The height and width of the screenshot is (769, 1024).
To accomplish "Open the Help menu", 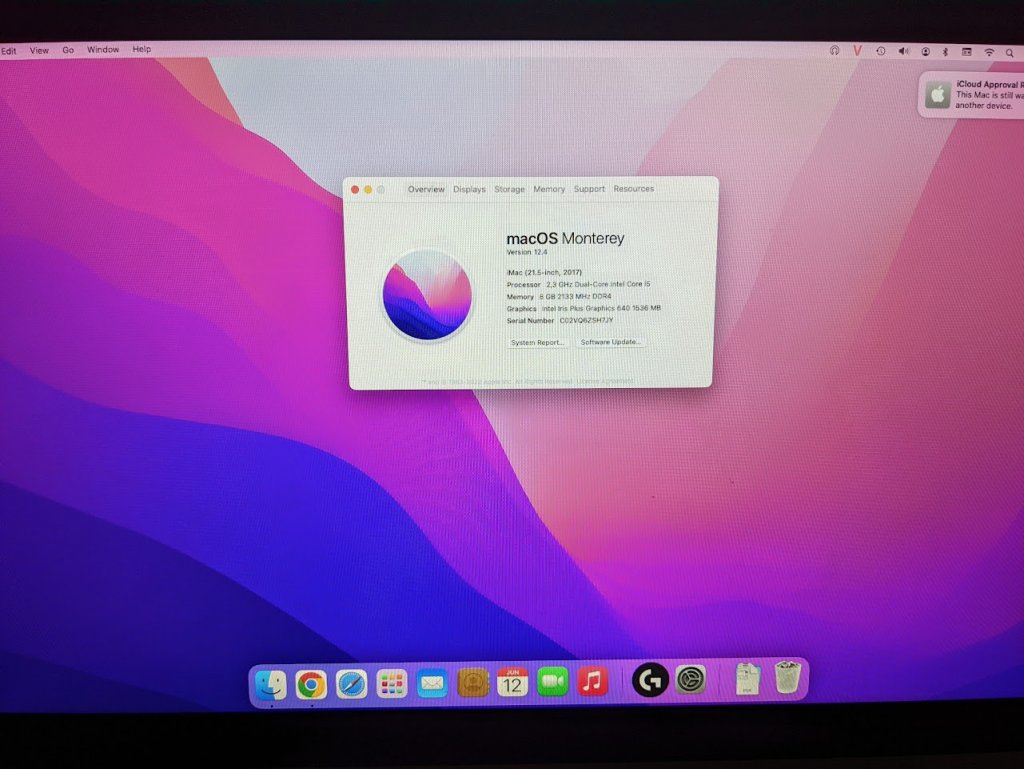I will [142, 49].
